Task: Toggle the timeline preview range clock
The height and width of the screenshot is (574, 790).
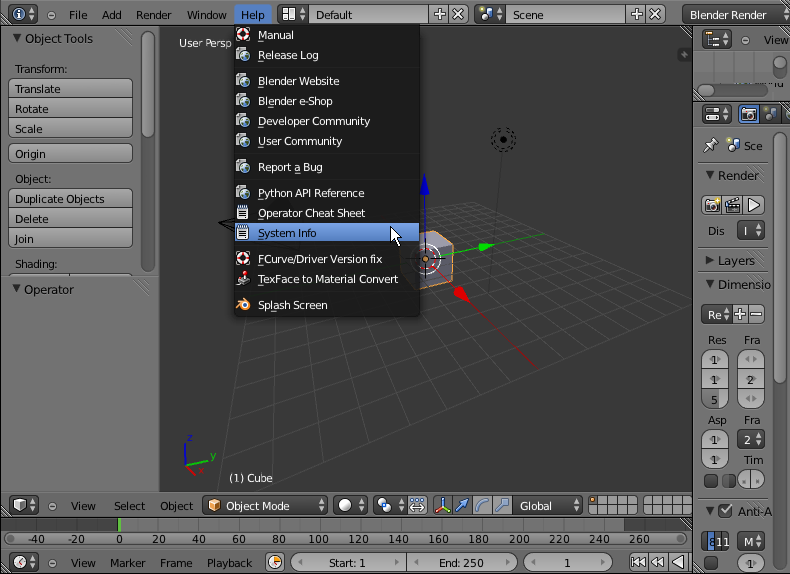Action: [x=275, y=562]
